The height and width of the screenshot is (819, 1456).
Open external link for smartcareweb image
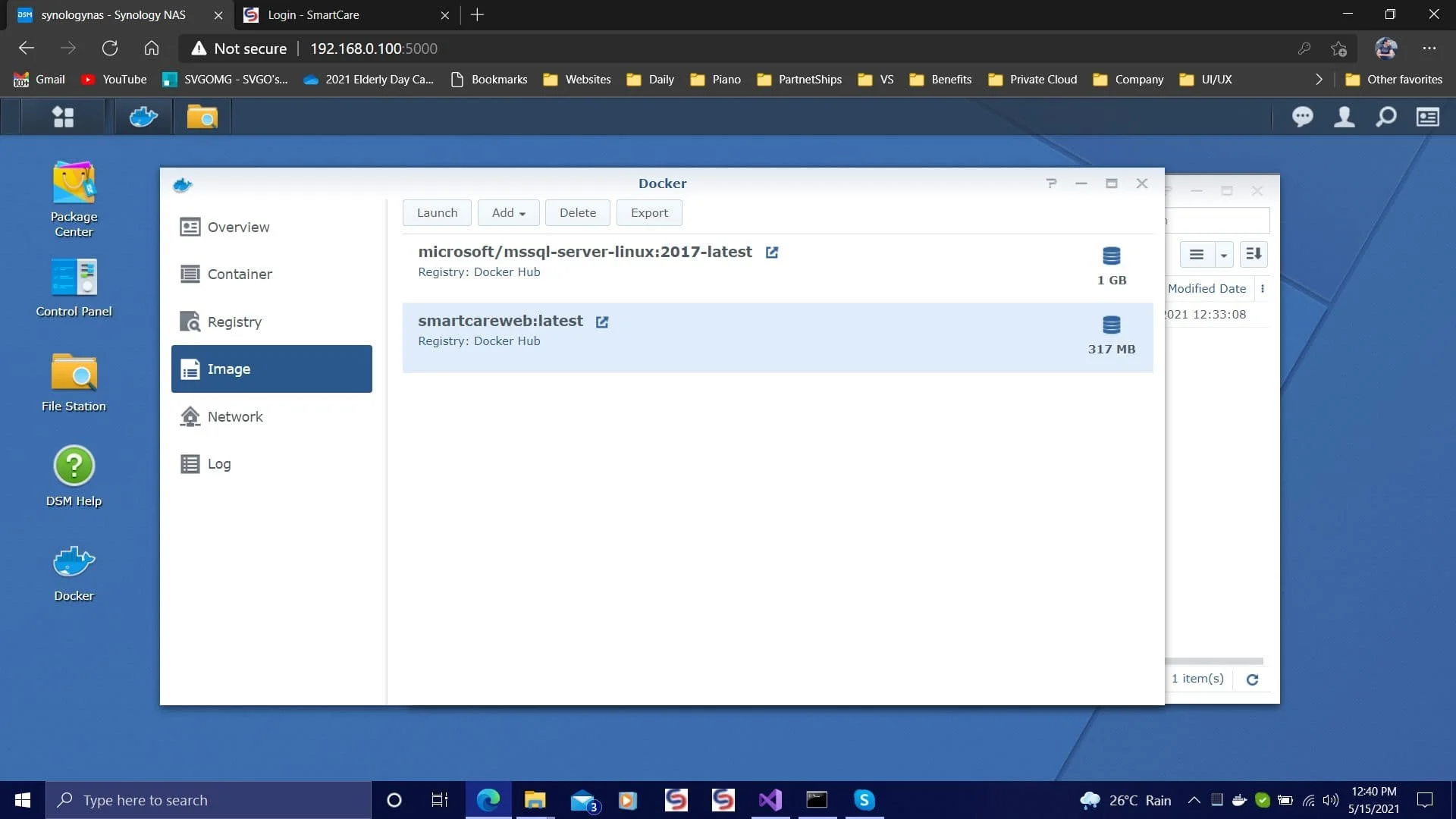[x=602, y=322]
